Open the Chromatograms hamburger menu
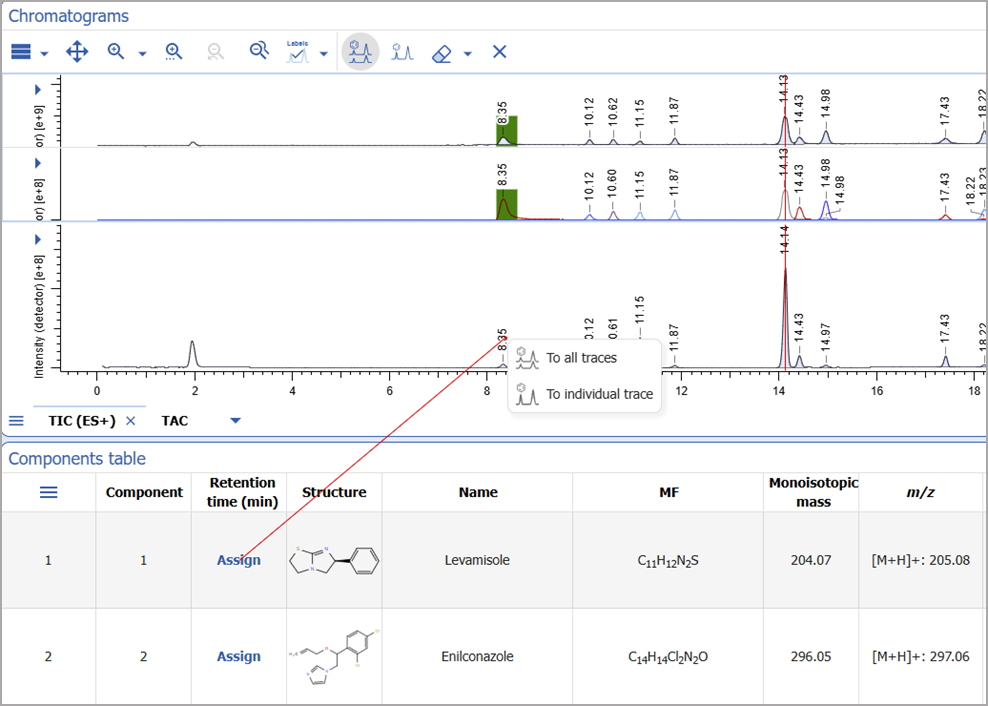 [20, 51]
